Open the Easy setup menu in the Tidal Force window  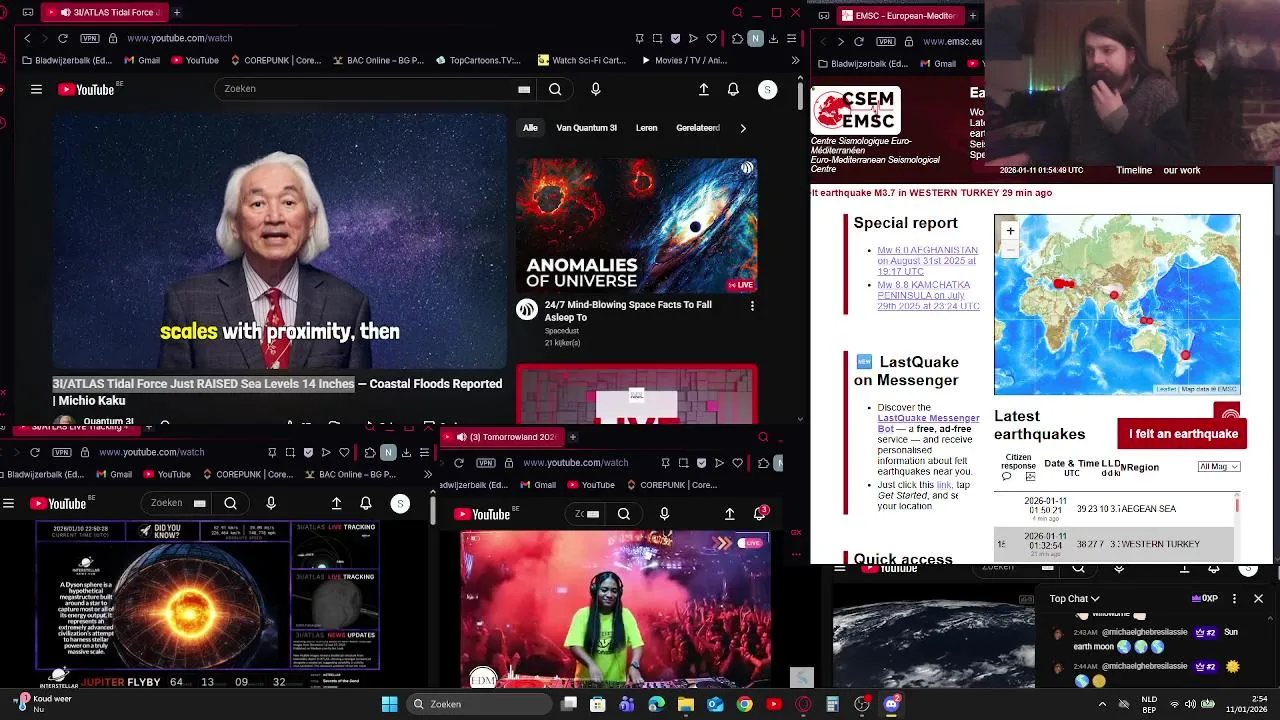coord(791,38)
